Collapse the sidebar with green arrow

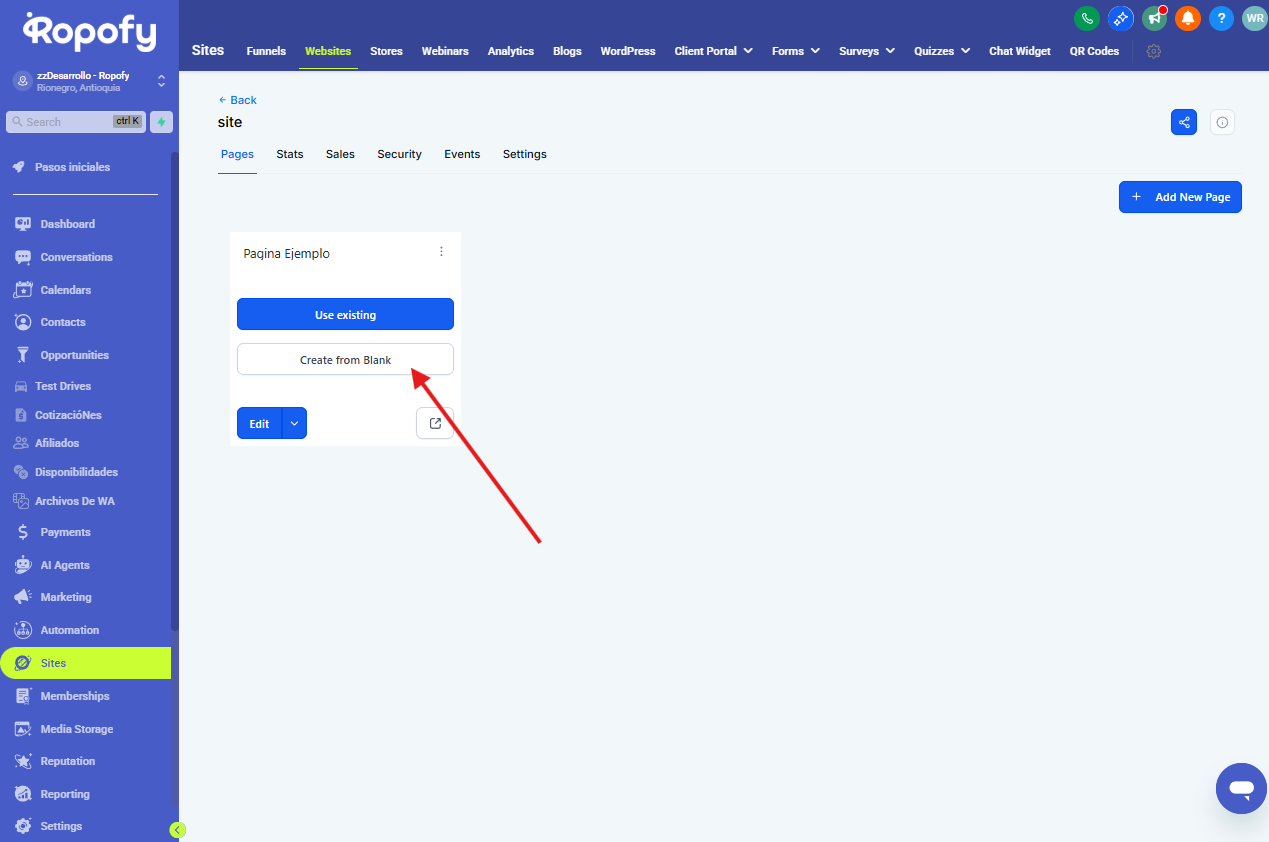(177, 829)
